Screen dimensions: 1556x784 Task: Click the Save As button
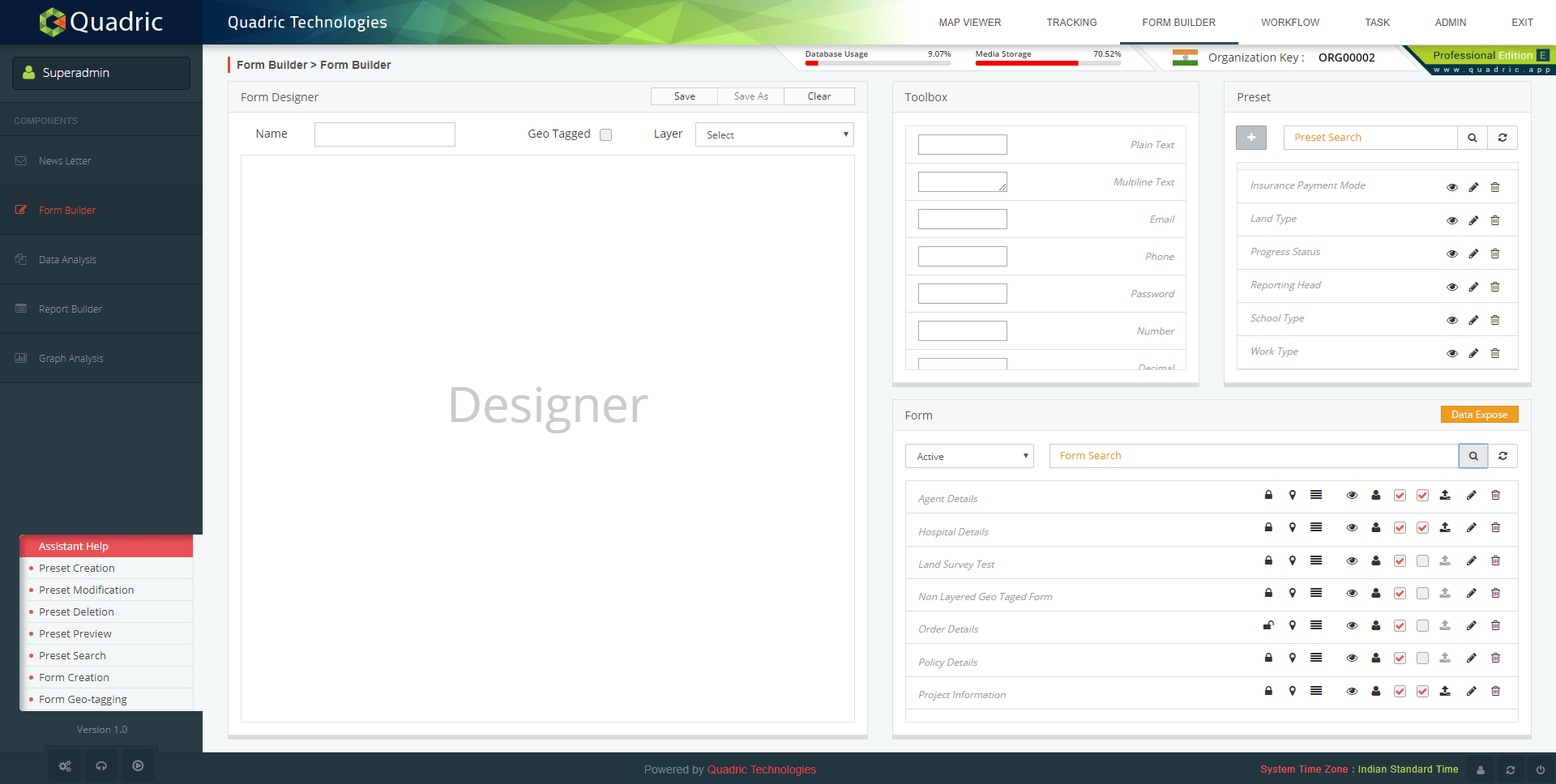pos(751,96)
